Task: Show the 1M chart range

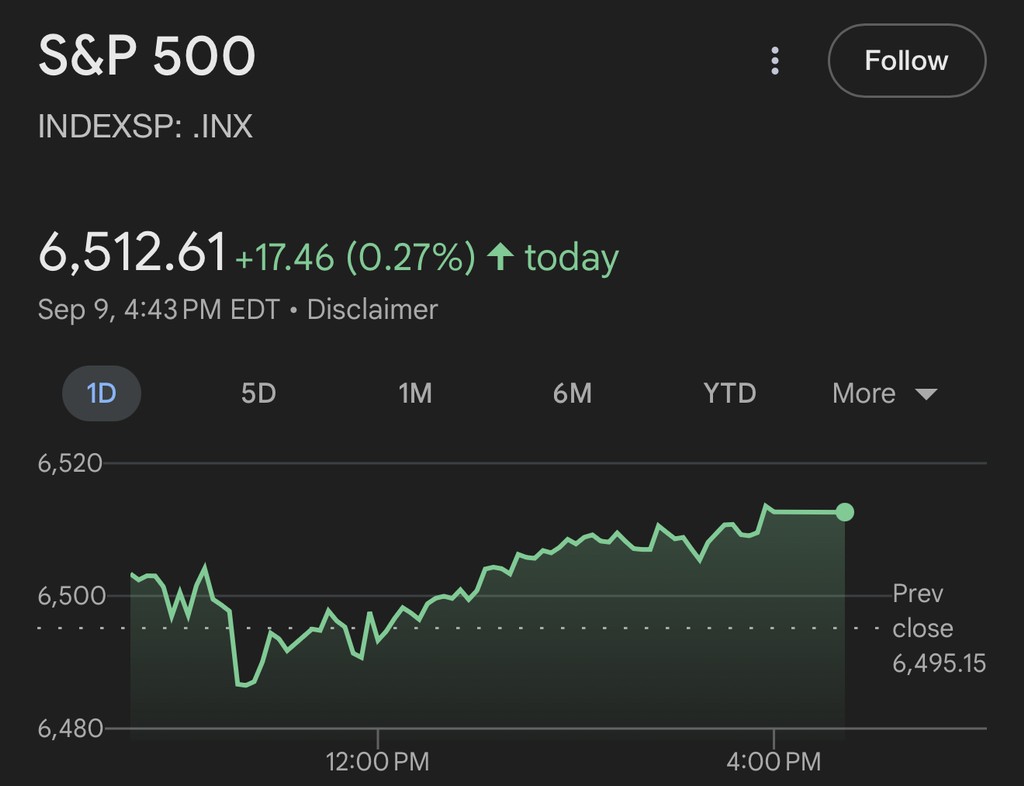Action: point(415,393)
